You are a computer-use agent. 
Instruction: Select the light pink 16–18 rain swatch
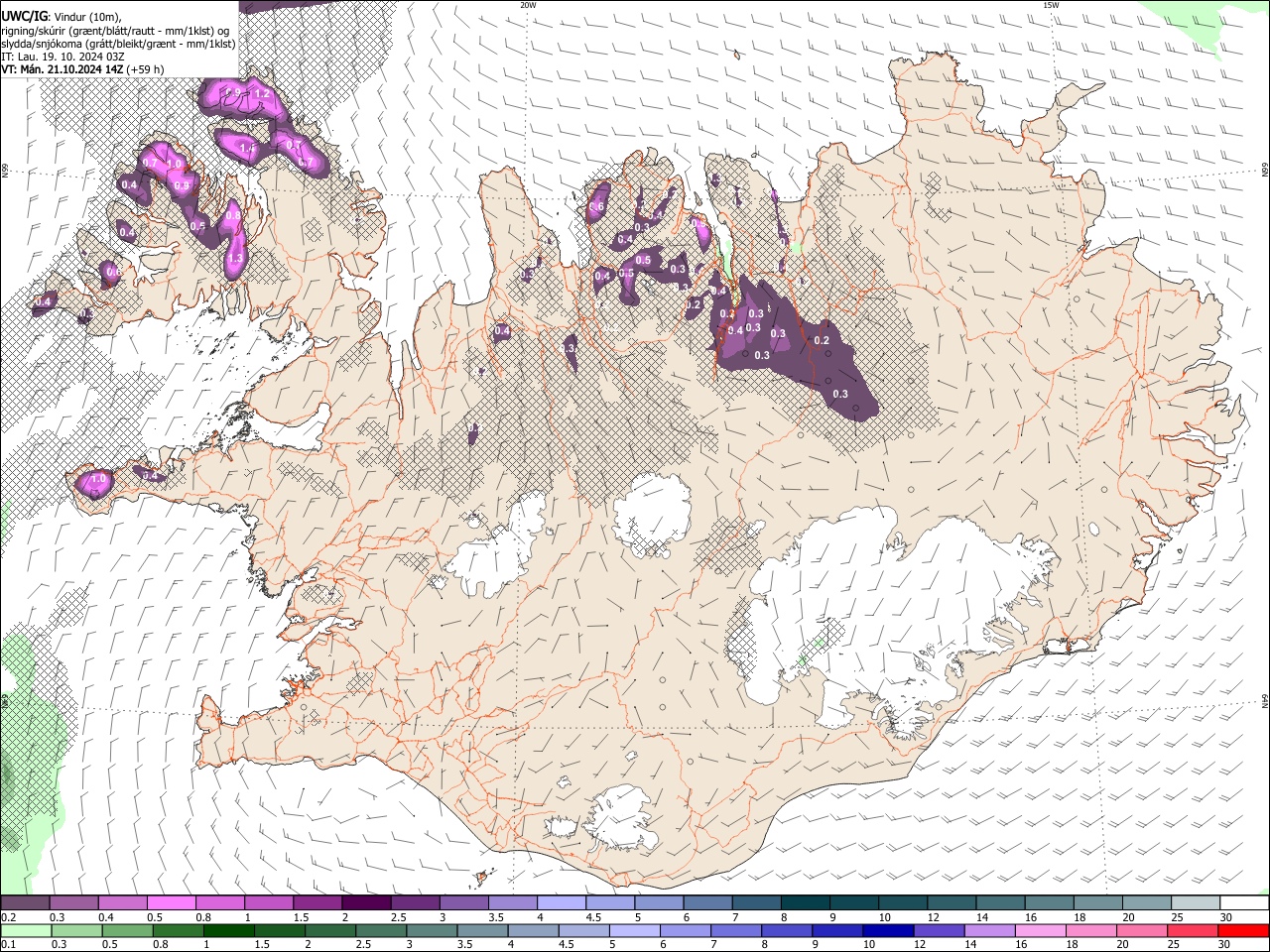[x=1041, y=930]
